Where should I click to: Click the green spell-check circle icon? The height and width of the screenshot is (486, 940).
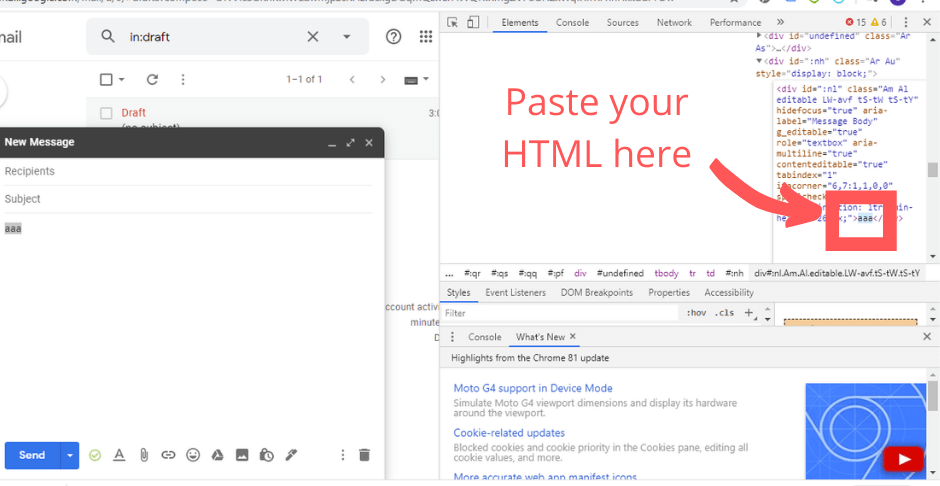95,455
